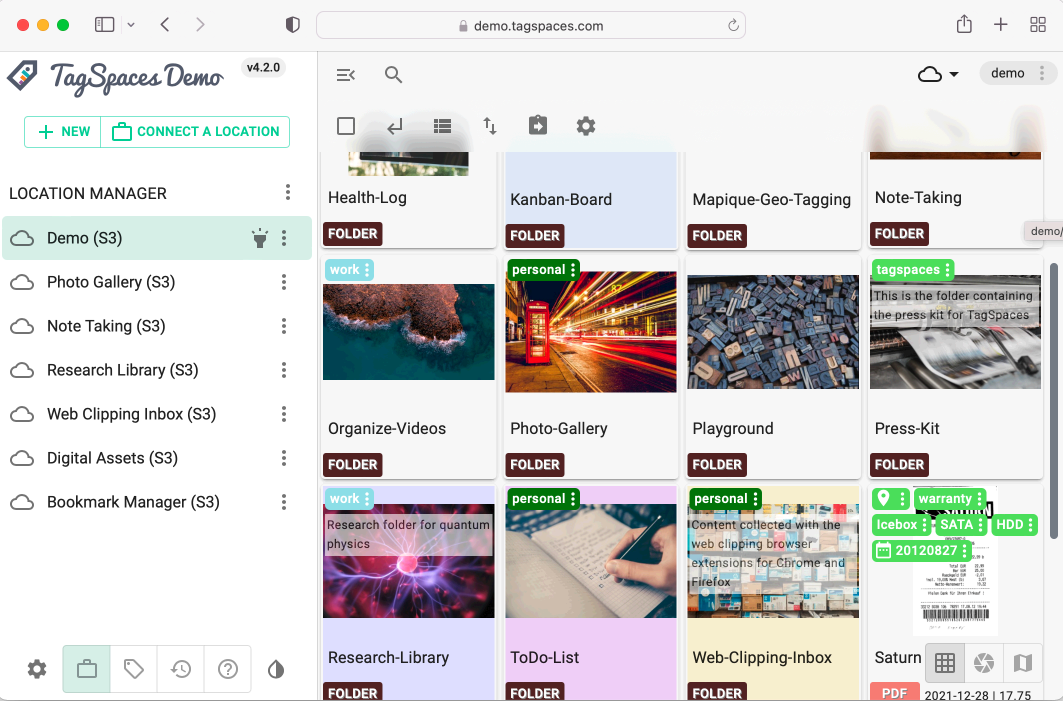Viewport: 1063px width, 701px height.
Task: Switch to the tag library tab
Action: pyautogui.click(x=134, y=670)
